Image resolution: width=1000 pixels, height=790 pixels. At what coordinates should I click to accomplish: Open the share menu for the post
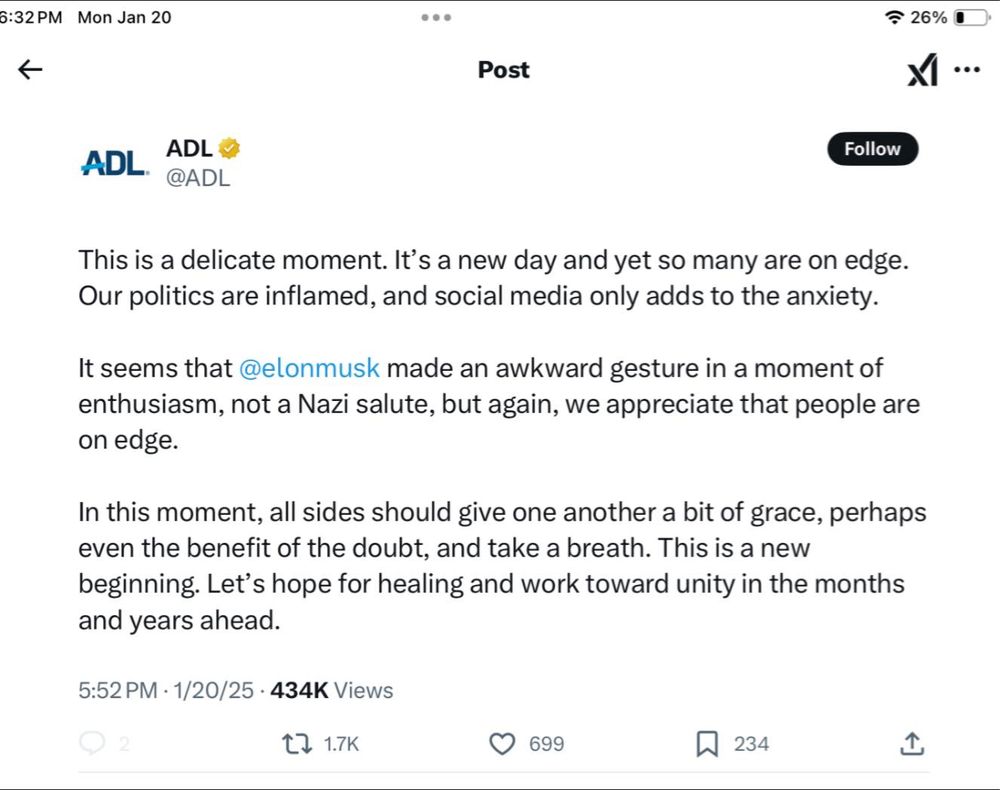pyautogui.click(x=911, y=744)
